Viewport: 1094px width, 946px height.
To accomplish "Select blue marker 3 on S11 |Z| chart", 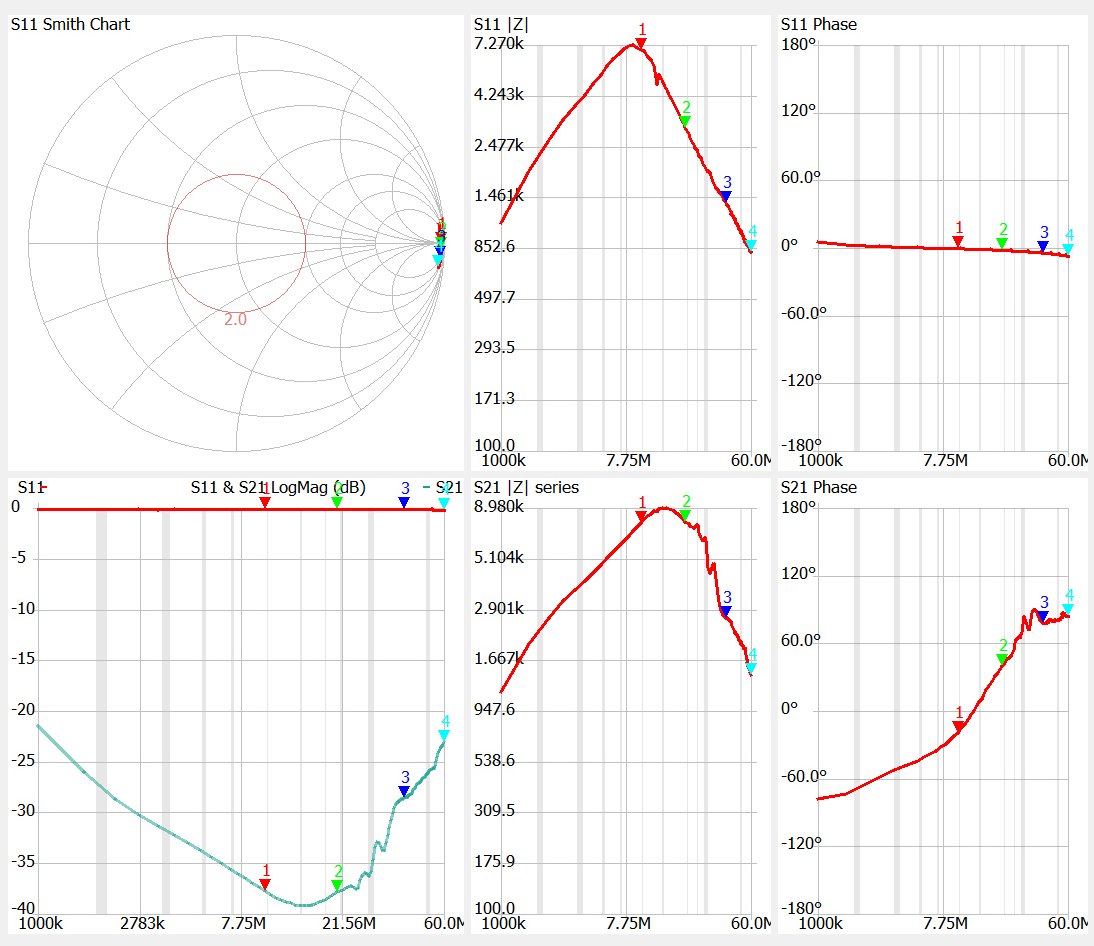I will (x=726, y=195).
